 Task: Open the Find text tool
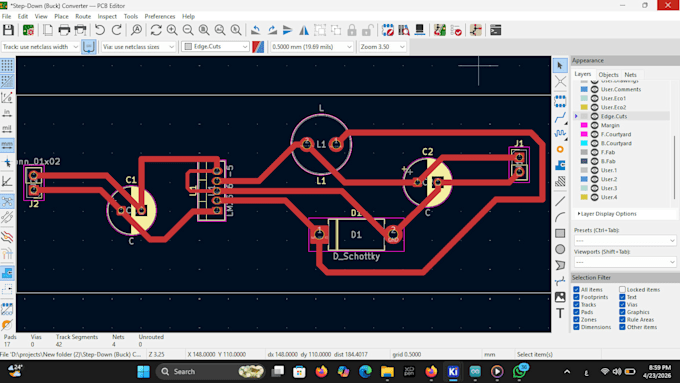136,30
